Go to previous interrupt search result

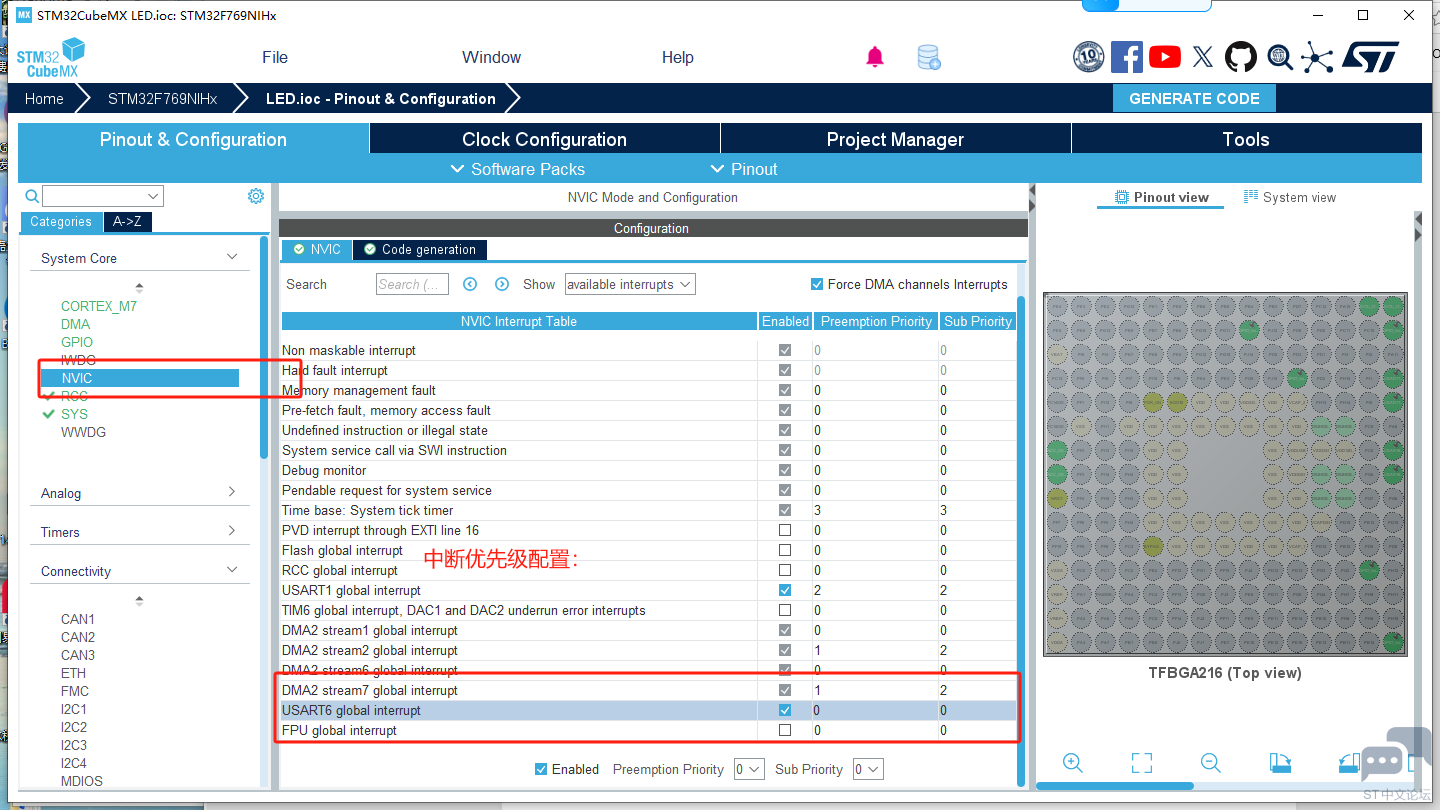[470, 284]
